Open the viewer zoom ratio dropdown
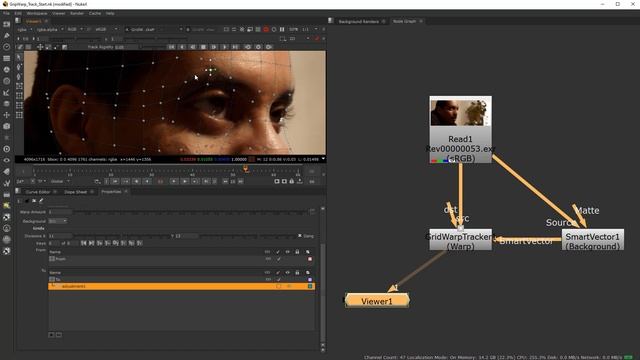This screenshot has height=360, width=640. click(309, 29)
